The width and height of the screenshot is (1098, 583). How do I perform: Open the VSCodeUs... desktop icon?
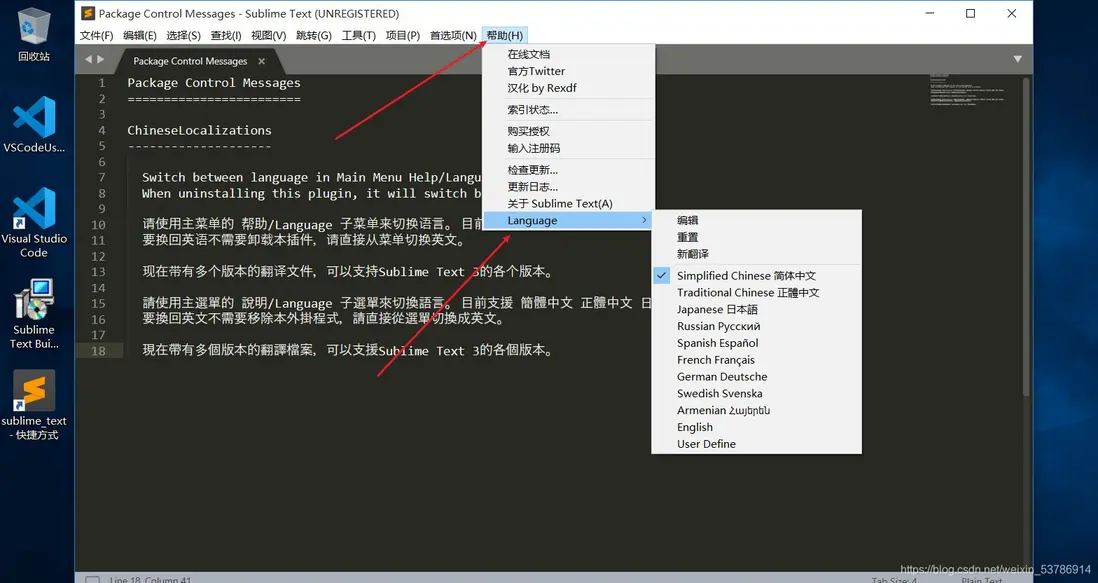34,125
